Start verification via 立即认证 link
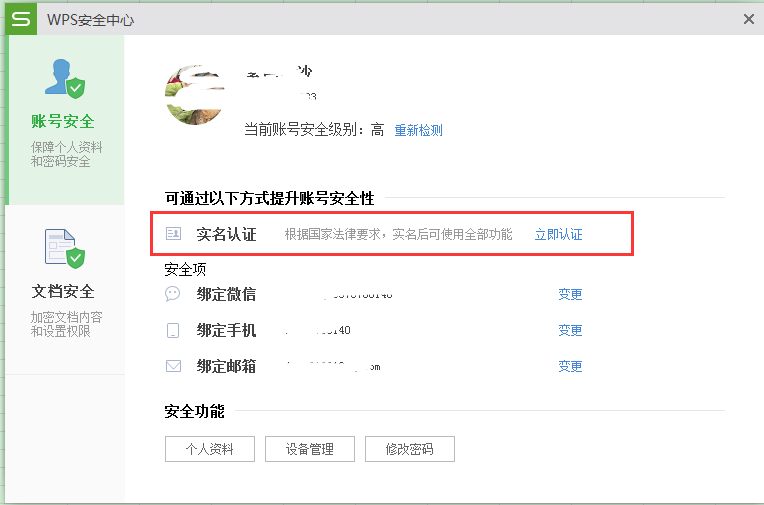This screenshot has height=505, width=764. 558,234
